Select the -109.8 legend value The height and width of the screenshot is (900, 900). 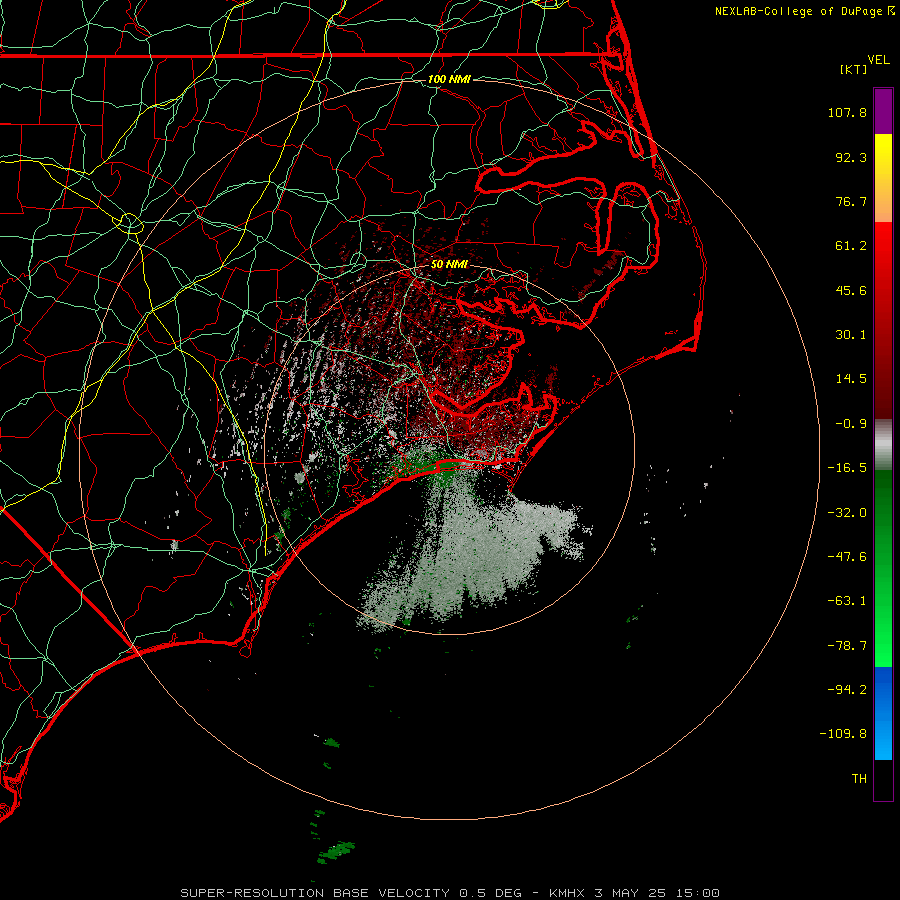(843, 734)
